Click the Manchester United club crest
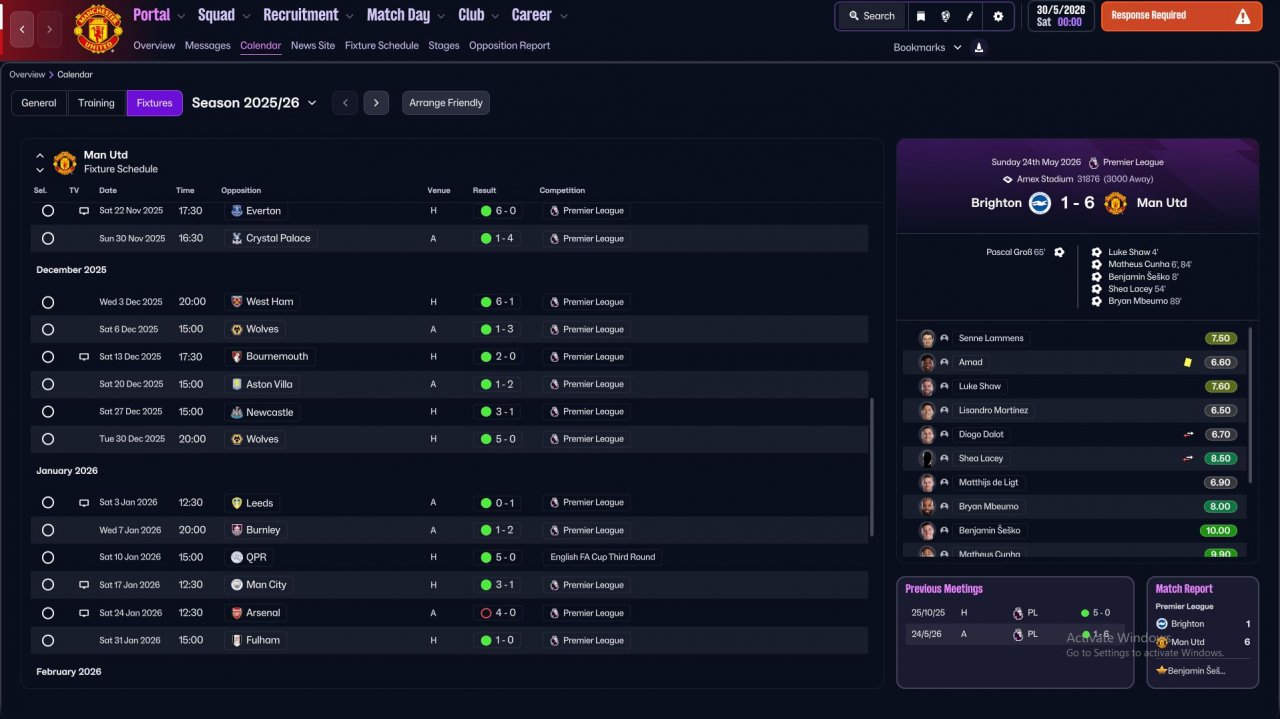The height and width of the screenshot is (719, 1280). [98, 29]
